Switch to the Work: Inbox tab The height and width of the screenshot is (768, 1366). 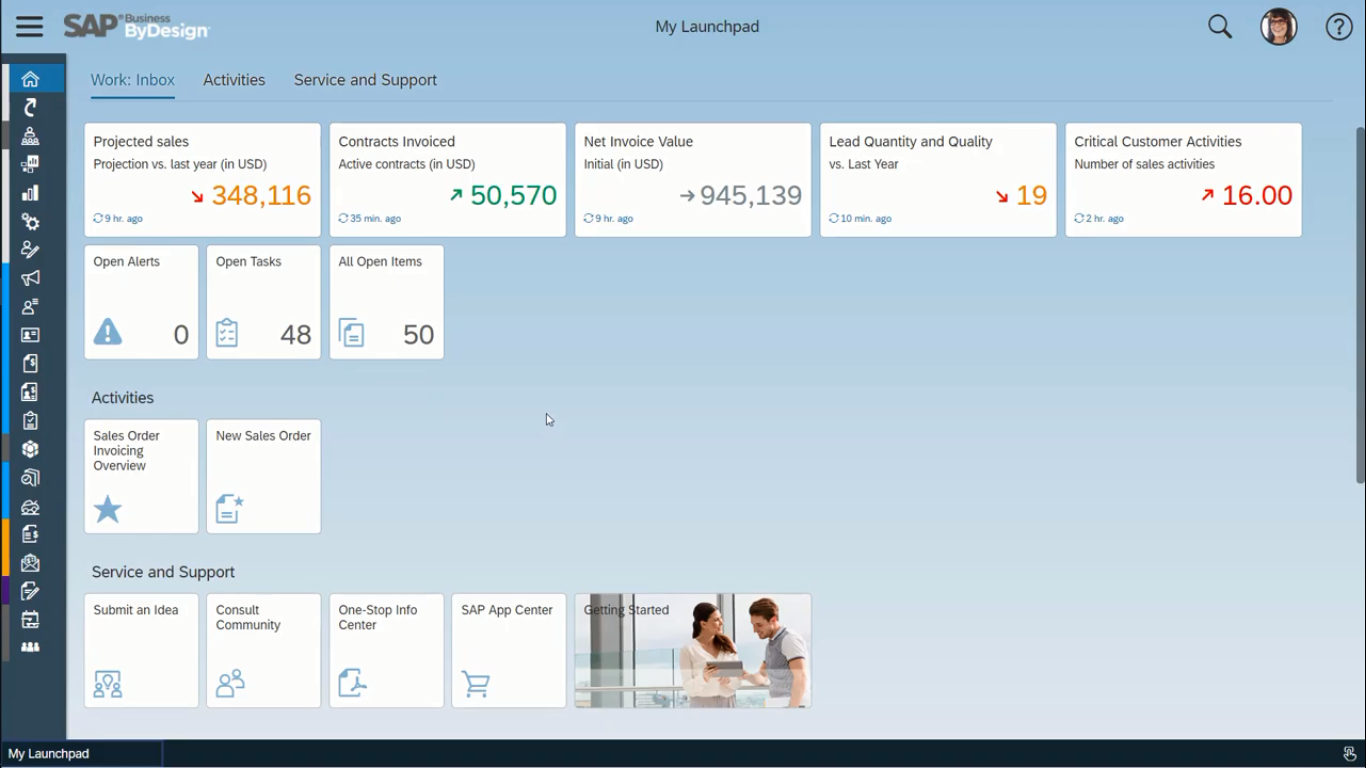(133, 80)
